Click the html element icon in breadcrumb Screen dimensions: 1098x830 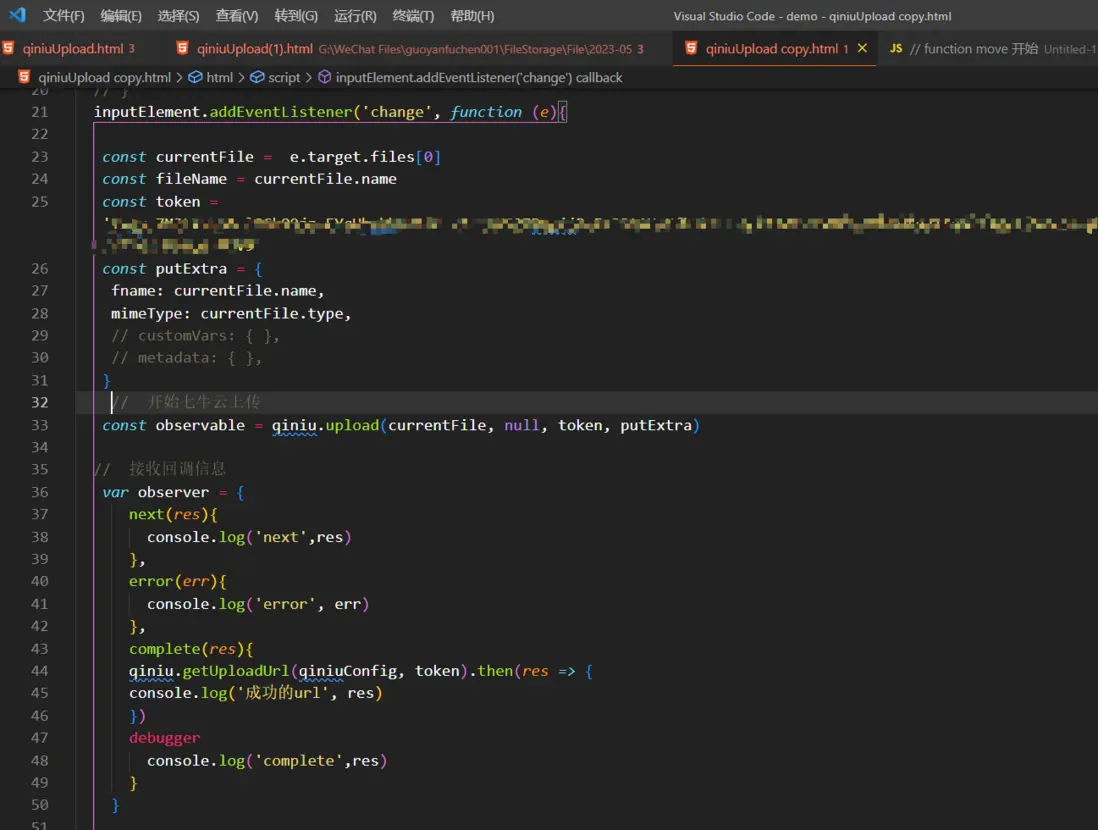(x=195, y=77)
